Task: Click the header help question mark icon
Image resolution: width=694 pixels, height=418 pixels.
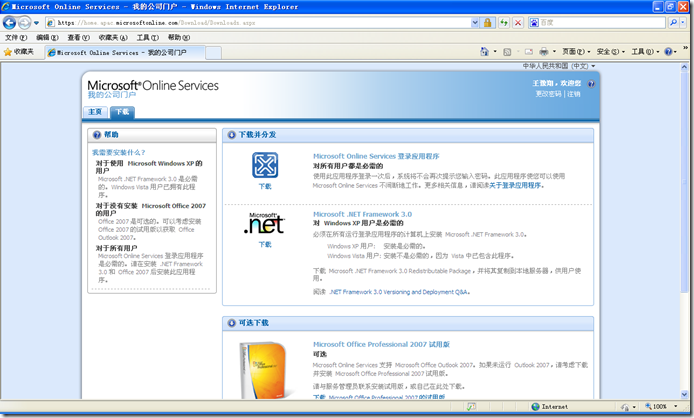Action: pyautogui.click(x=591, y=84)
